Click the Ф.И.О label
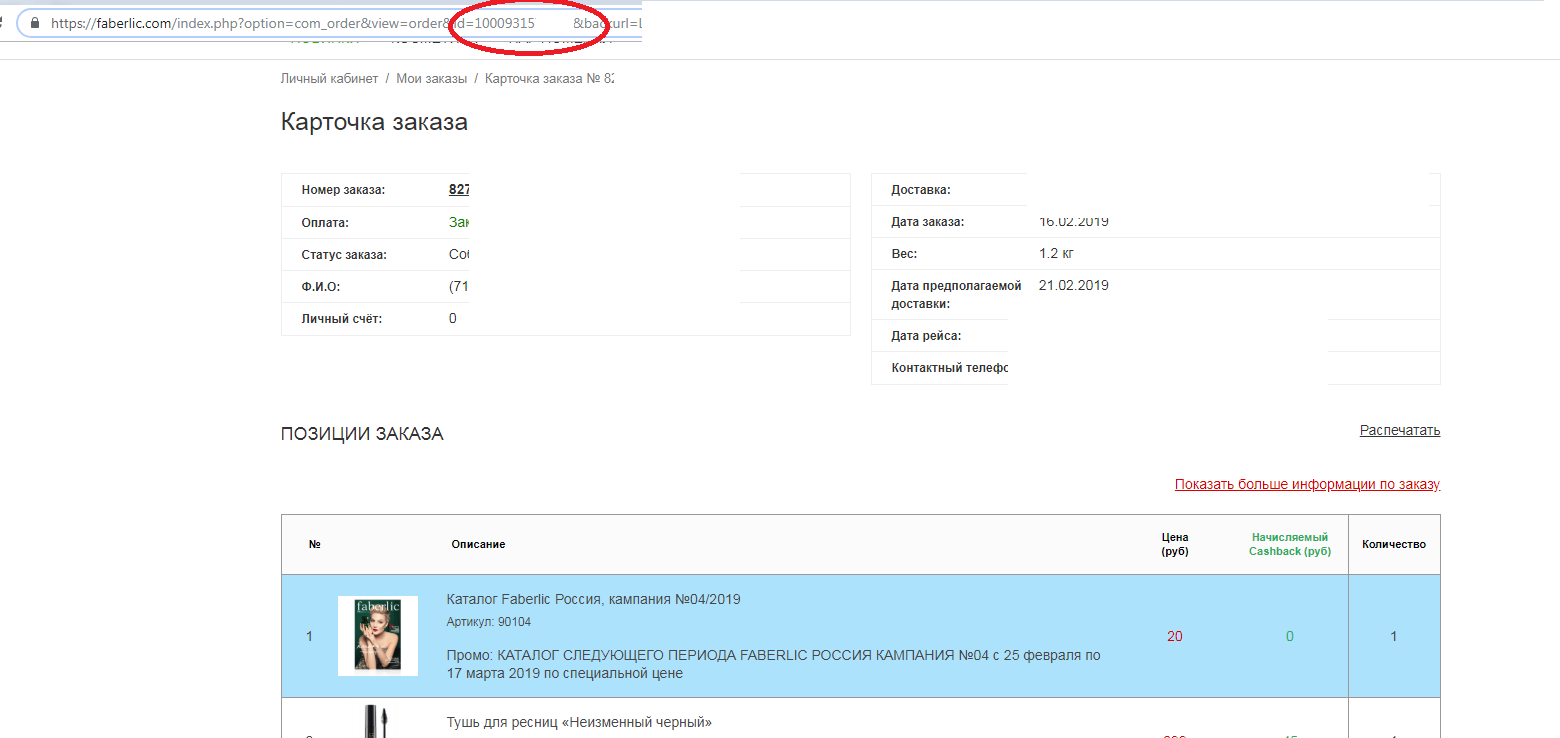The height and width of the screenshot is (738, 1560). tap(320, 286)
